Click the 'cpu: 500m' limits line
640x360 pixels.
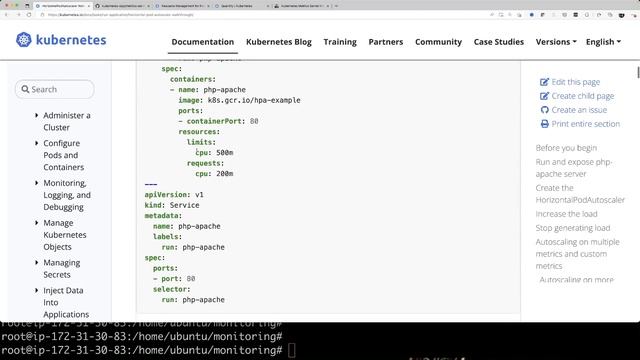(x=214, y=153)
